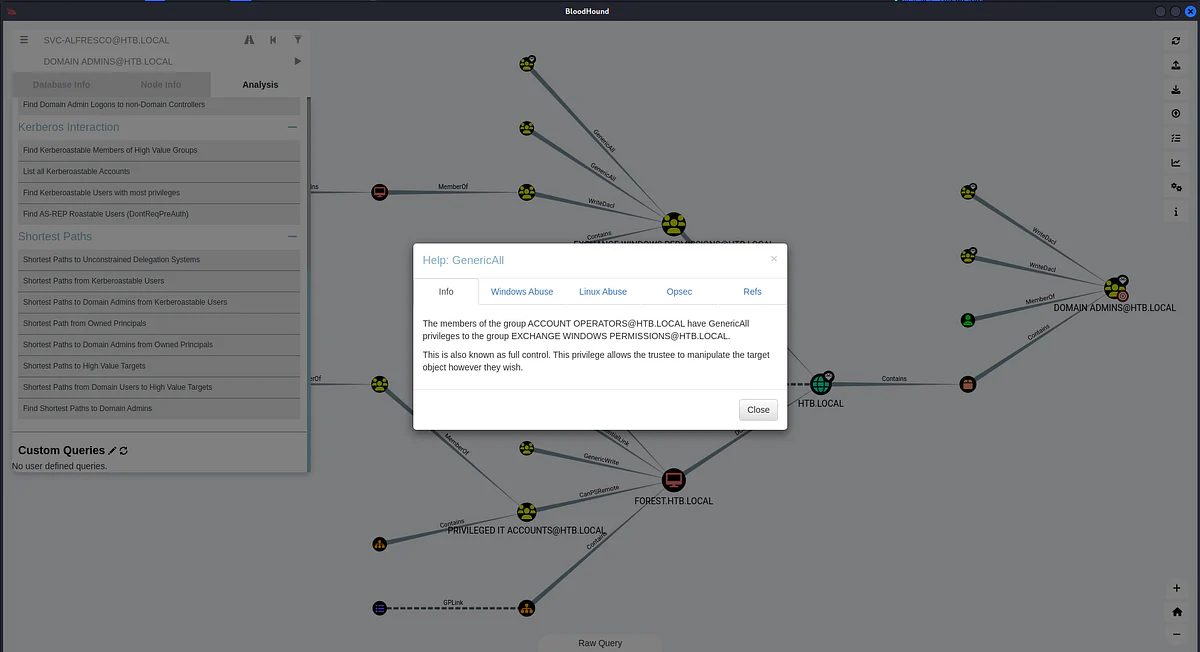This screenshot has width=1200, height=652.
Task: Run Find Domain Admin Logons to non-Domain Controllers
Action: pos(159,105)
